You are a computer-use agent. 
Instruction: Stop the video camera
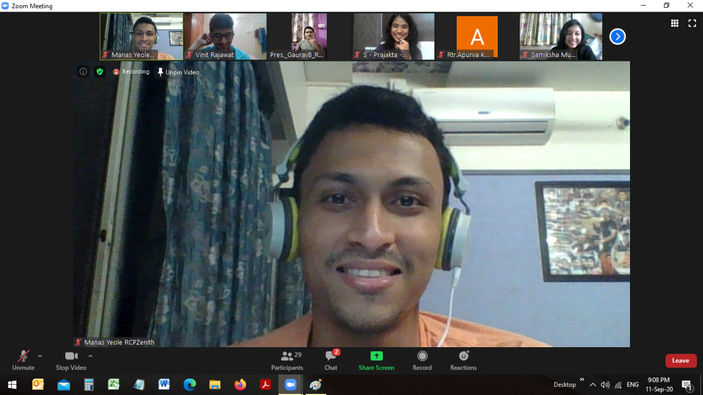point(71,360)
